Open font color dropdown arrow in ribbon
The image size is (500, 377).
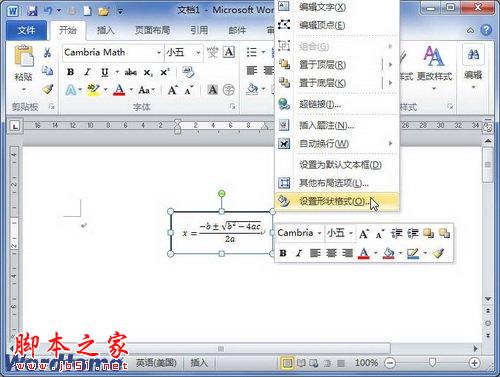tap(131, 90)
